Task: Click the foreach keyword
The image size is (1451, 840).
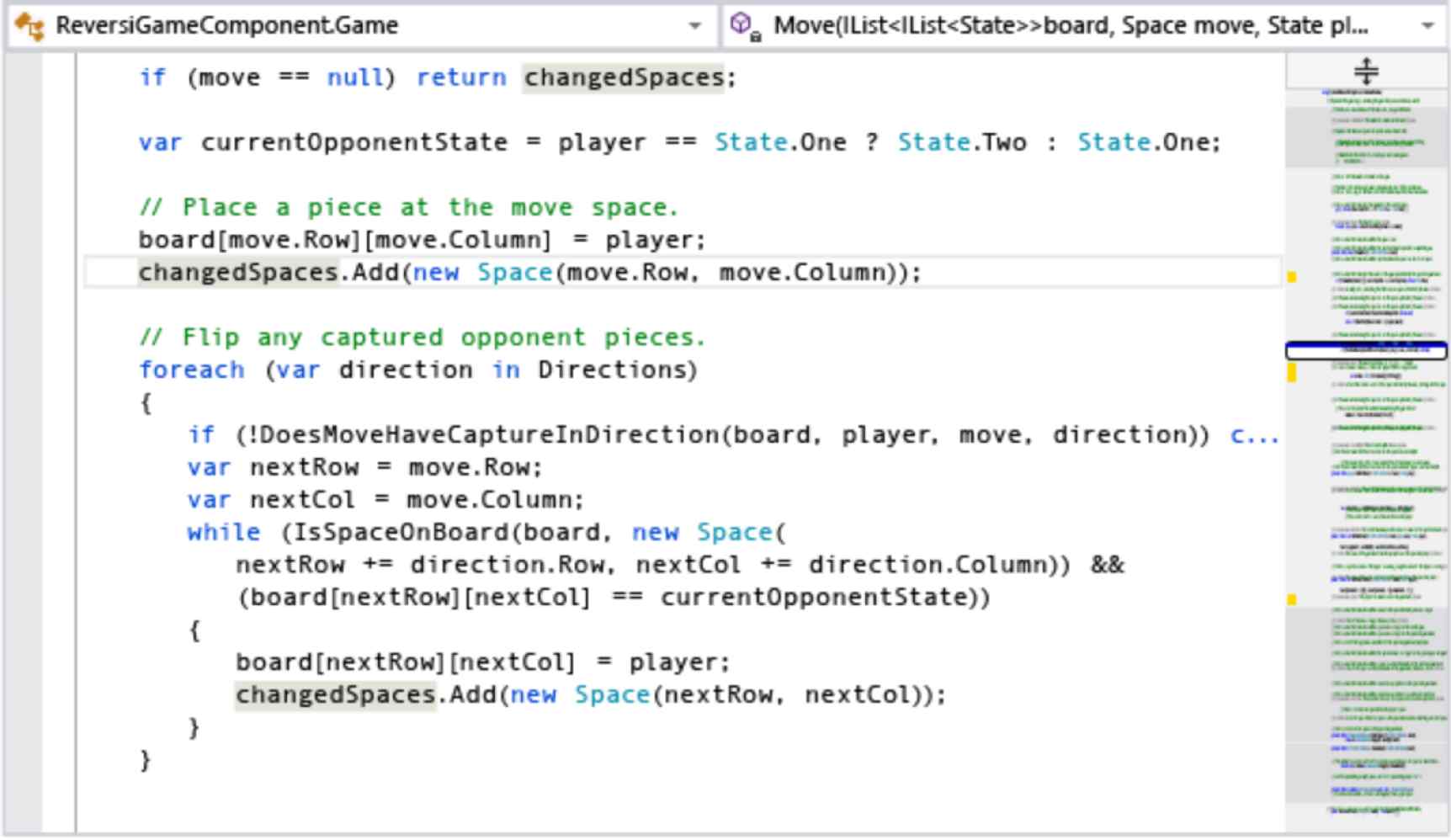Action: [x=192, y=370]
